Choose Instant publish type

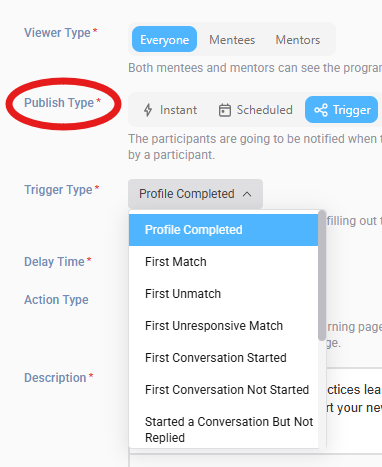point(170,110)
